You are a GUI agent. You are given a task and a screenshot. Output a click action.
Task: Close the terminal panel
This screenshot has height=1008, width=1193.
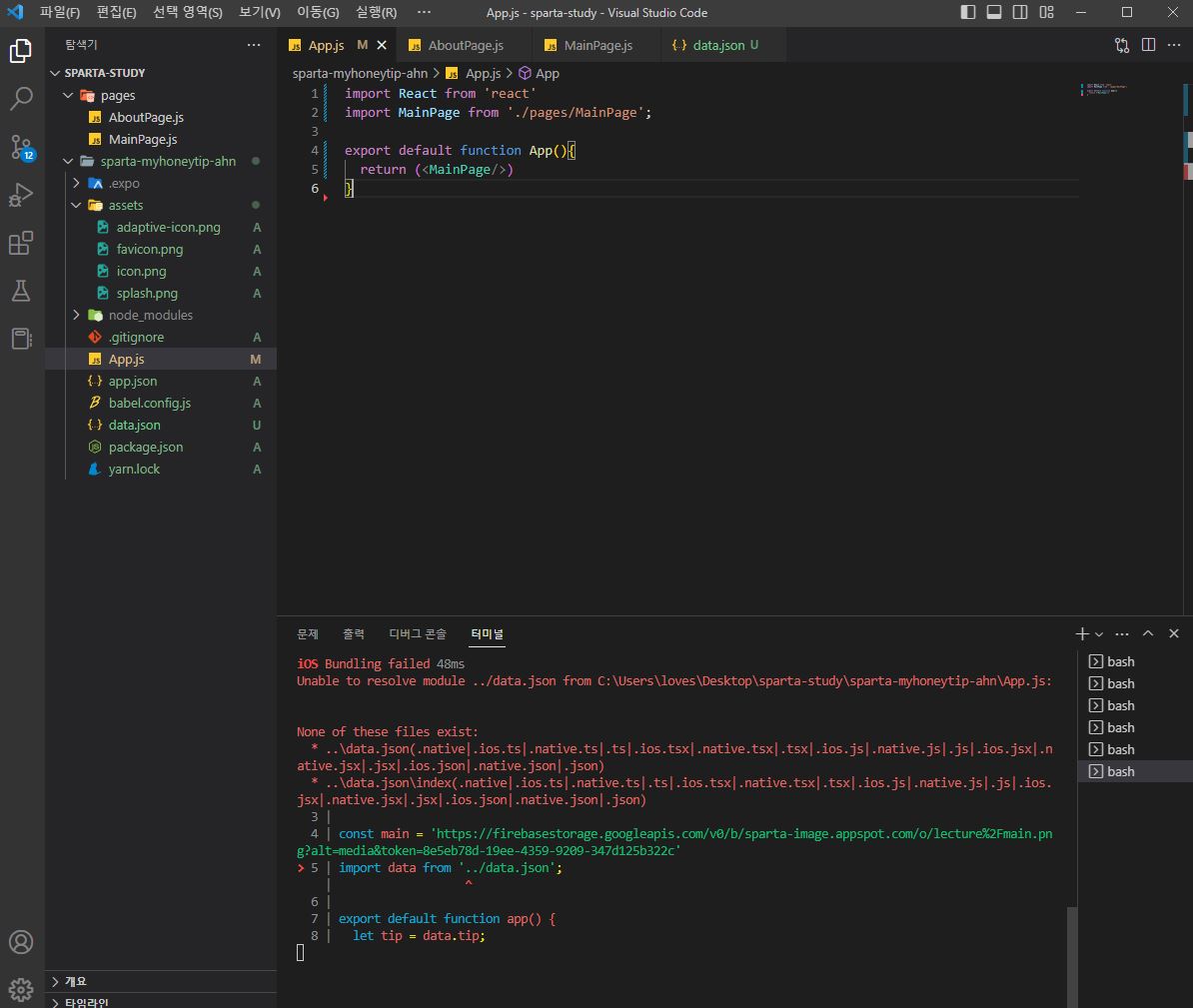(x=1174, y=633)
